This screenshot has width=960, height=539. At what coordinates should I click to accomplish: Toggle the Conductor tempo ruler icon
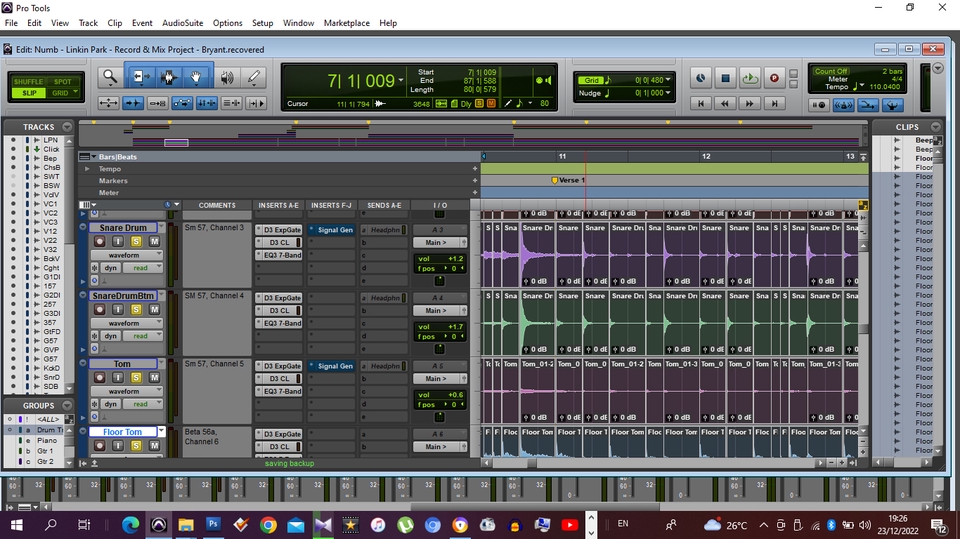[893, 105]
